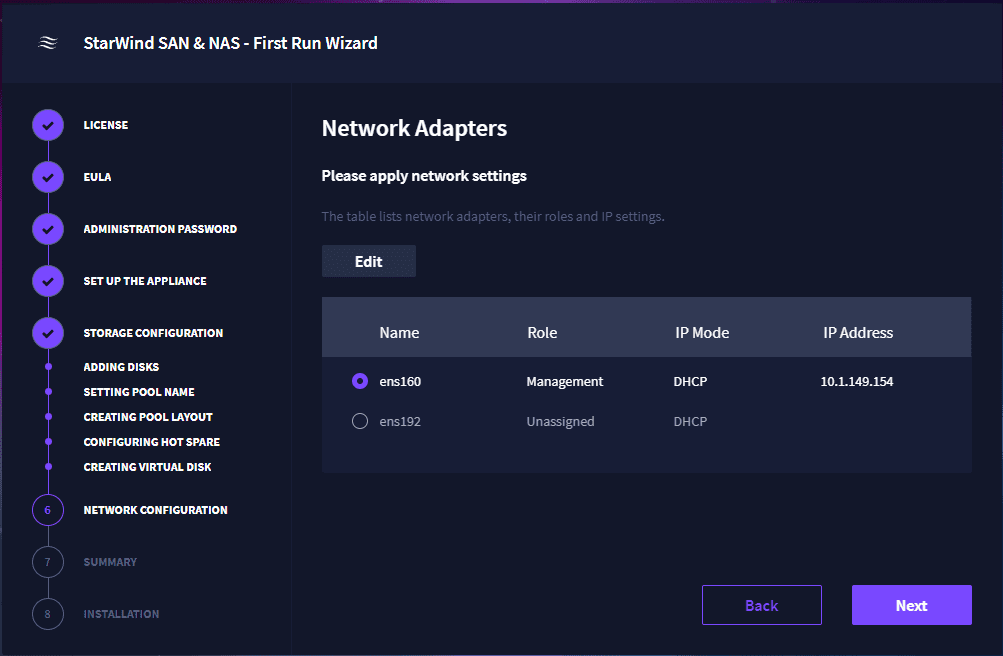The height and width of the screenshot is (656, 1003).
Task: Click the EULA step checkmark icon
Action: pyautogui.click(x=48, y=177)
